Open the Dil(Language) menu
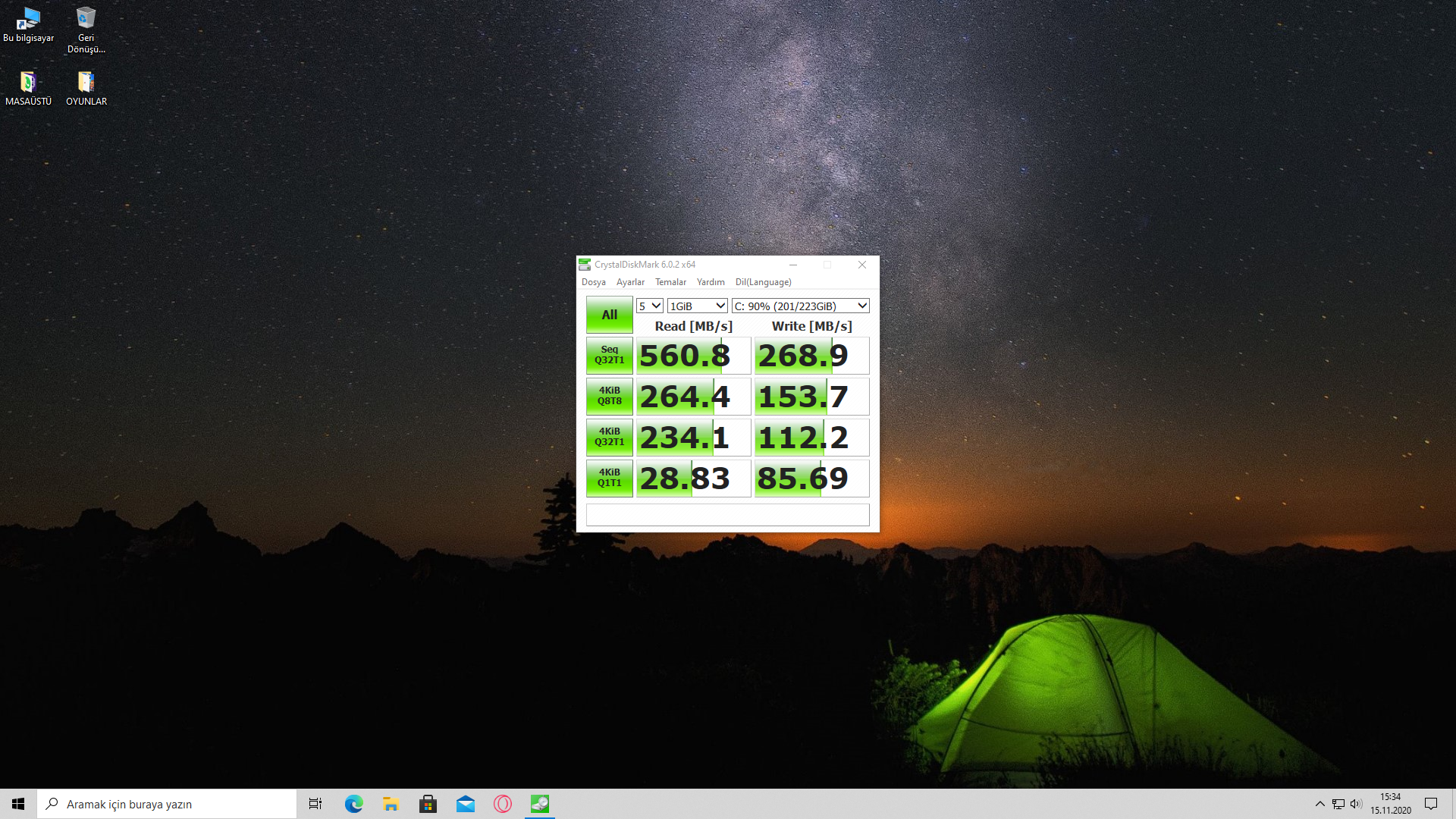This screenshot has width=1456, height=819. pos(763,282)
